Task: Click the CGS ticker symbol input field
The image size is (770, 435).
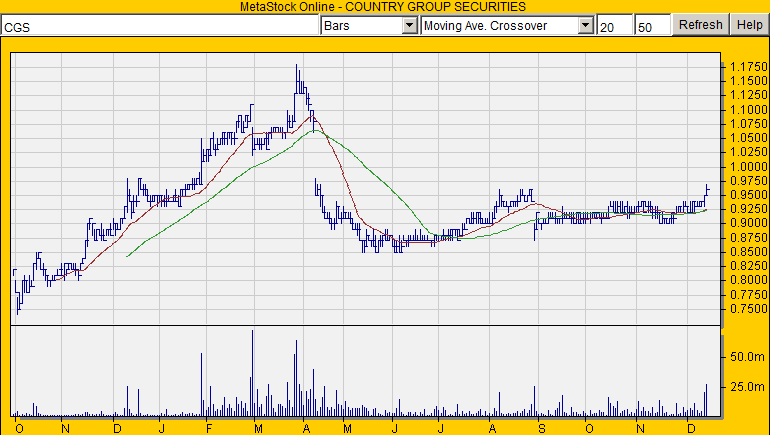Action: (160, 26)
